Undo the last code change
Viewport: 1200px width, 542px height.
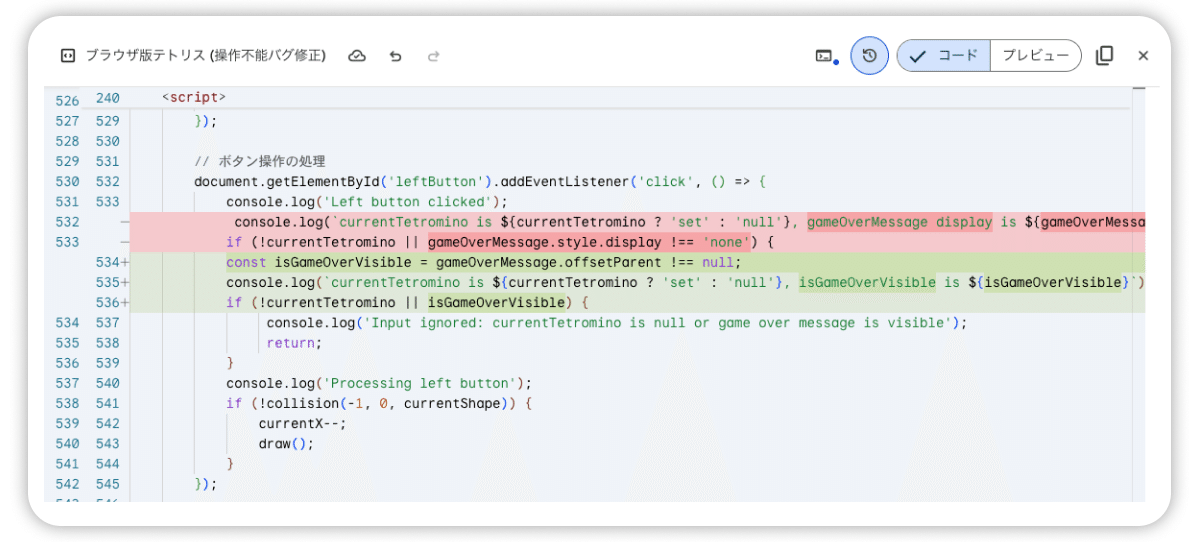[396, 56]
